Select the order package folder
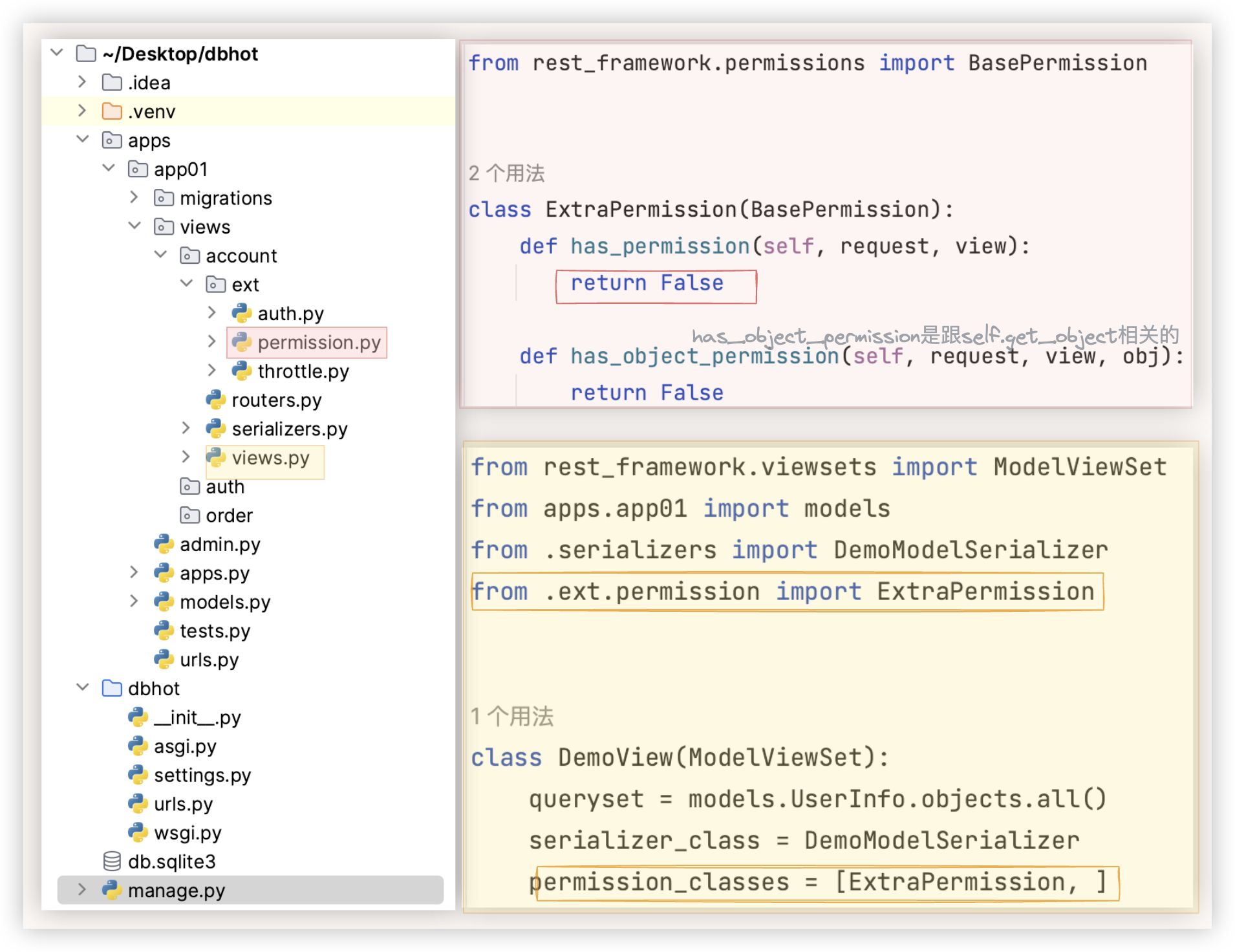This screenshot has height=952, width=1235. [x=229, y=515]
